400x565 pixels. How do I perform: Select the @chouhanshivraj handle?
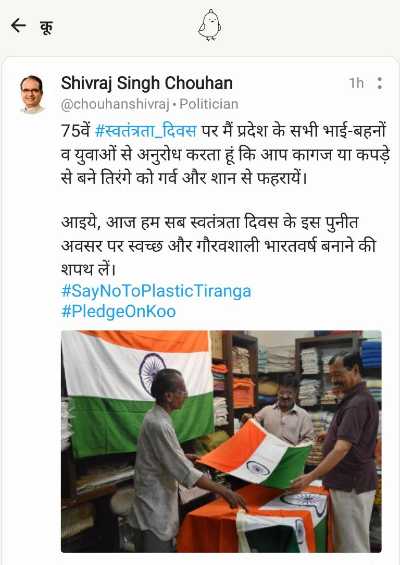[x=115, y=104]
